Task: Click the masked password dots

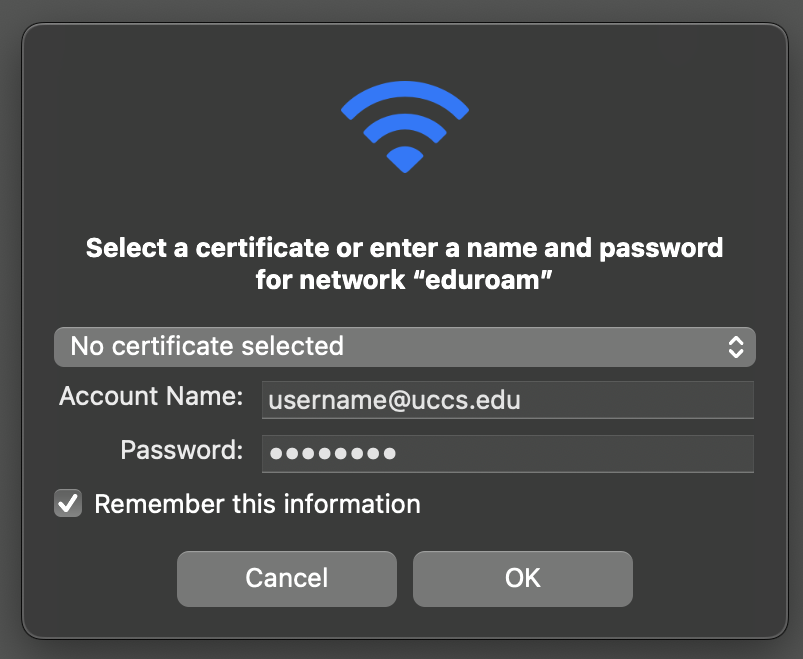Action: pyautogui.click(x=333, y=453)
